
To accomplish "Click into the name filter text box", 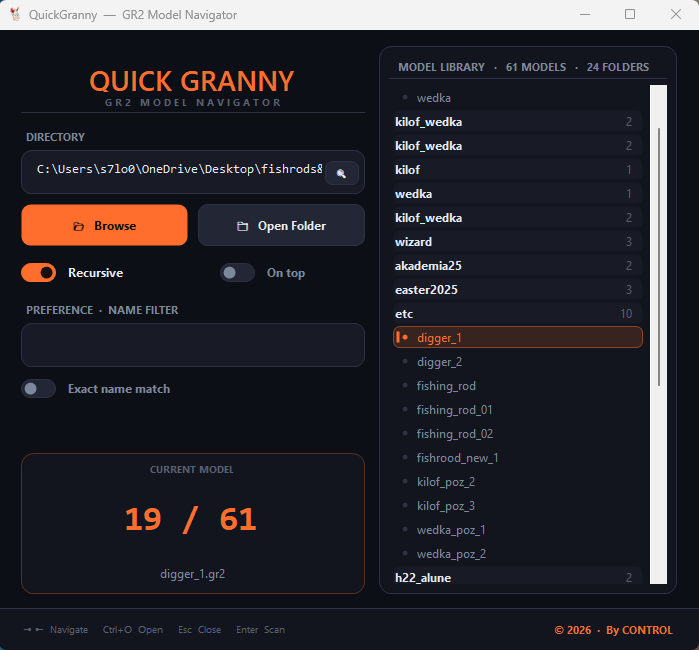I will [193, 345].
